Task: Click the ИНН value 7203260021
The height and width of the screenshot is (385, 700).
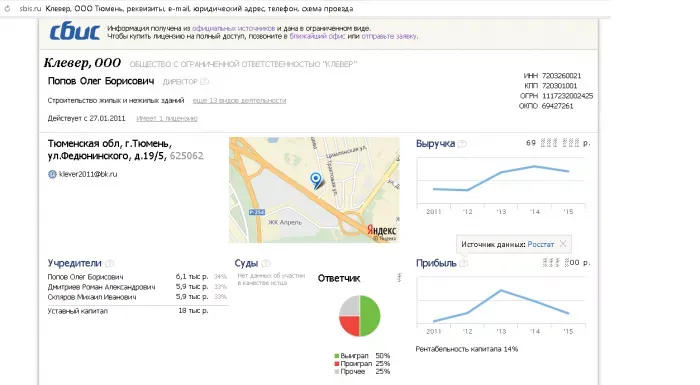Action: point(562,76)
